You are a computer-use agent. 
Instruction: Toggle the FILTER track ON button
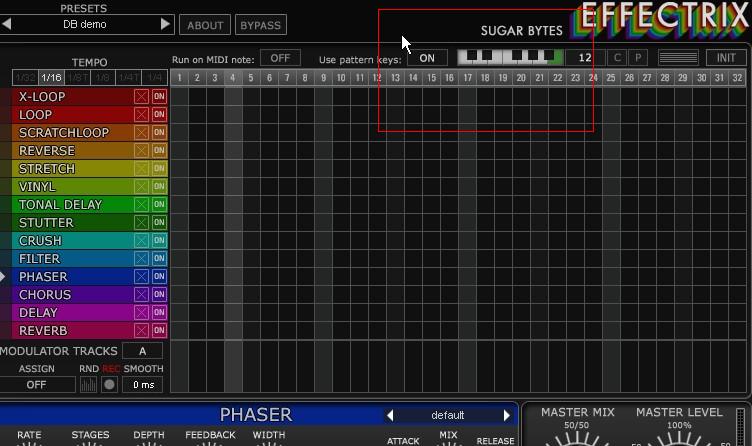coord(159,258)
